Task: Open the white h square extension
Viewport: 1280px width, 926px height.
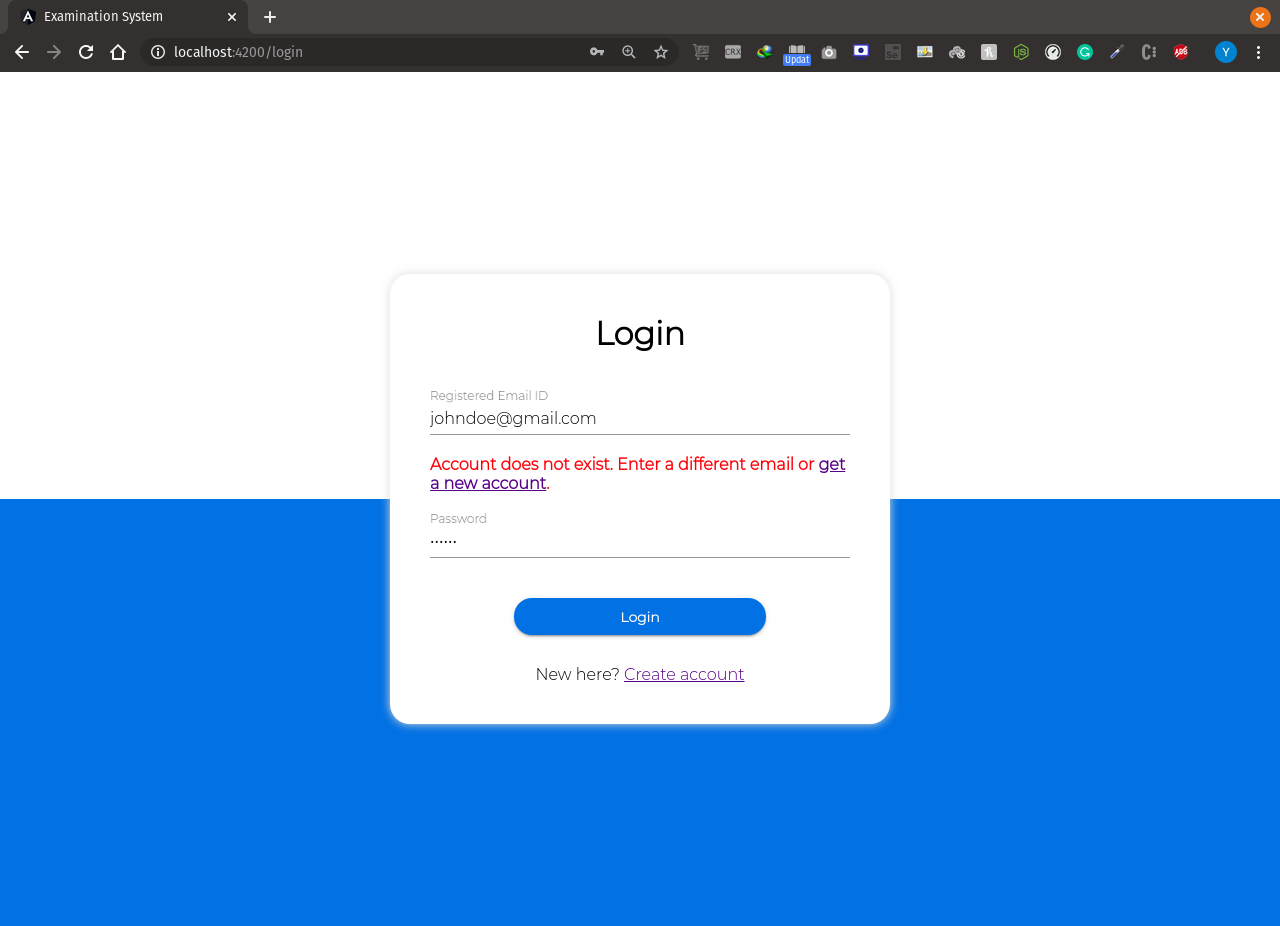Action: tap(989, 52)
